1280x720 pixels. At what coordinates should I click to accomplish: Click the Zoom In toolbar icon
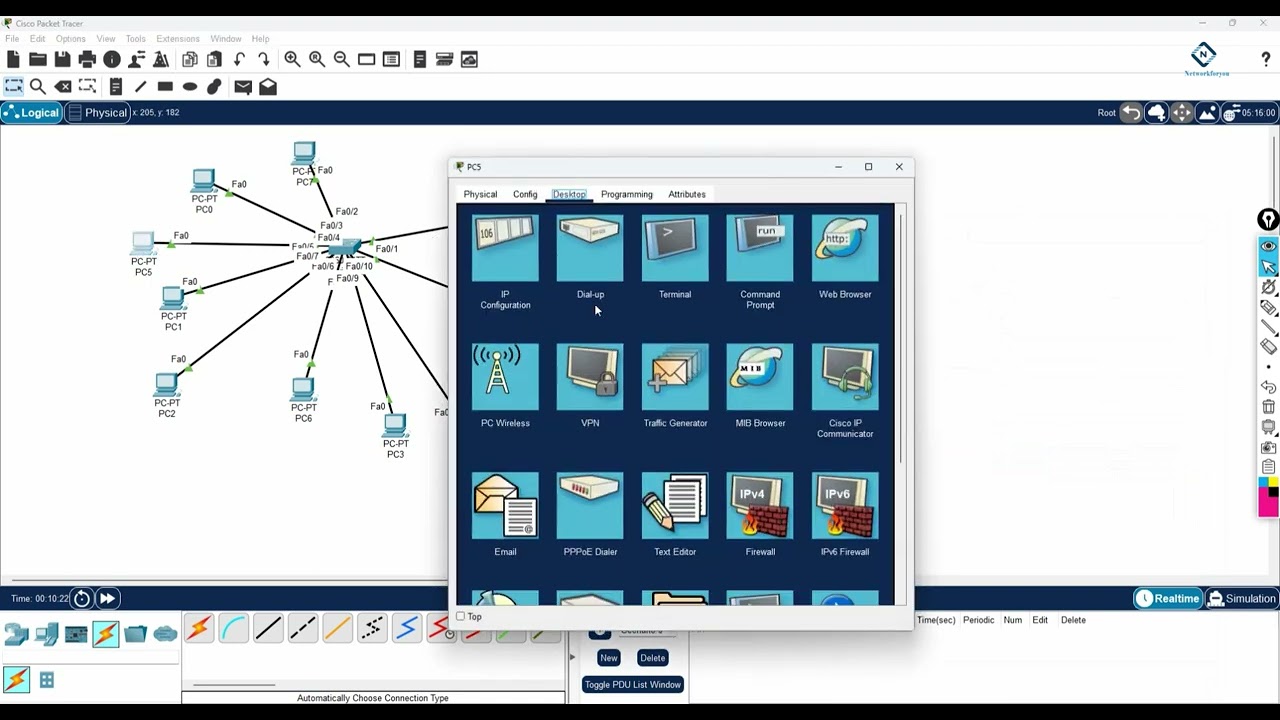point(292,60)
